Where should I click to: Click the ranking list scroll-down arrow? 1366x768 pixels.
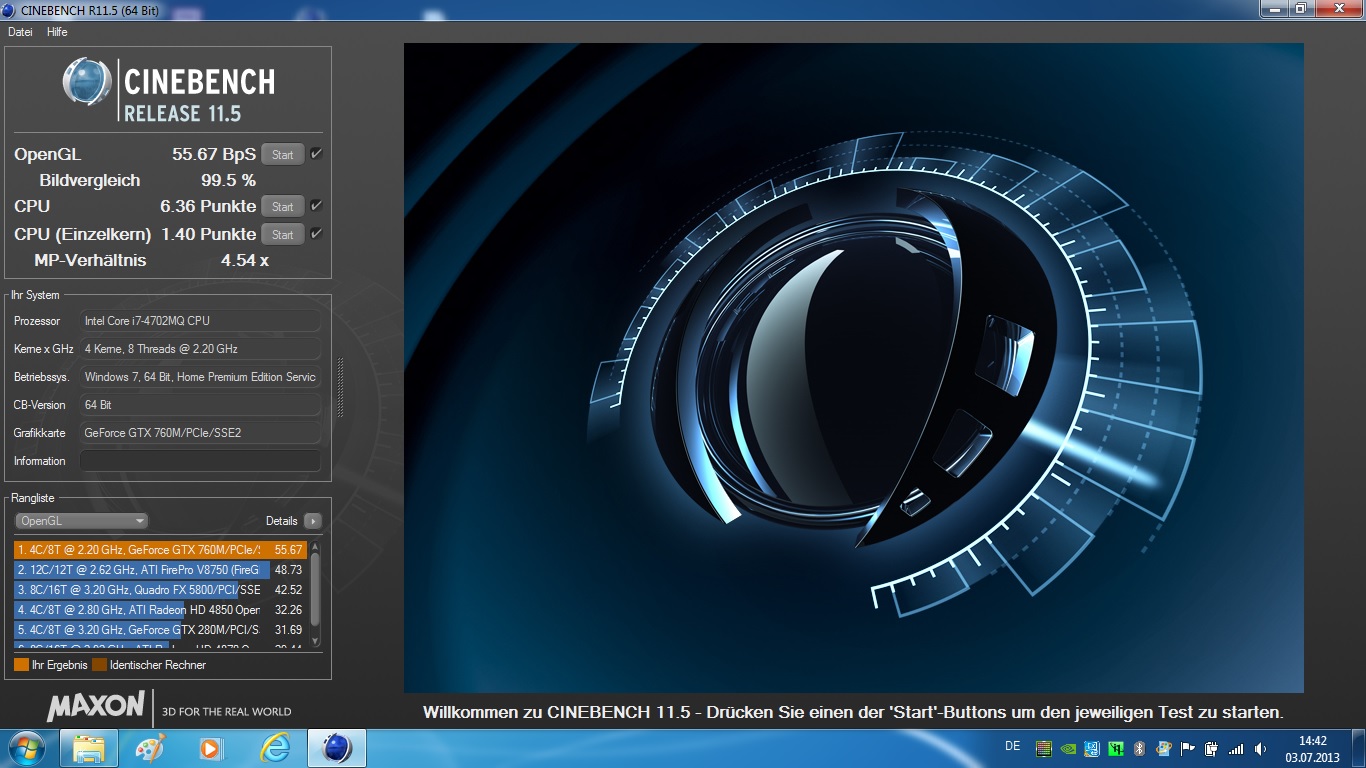point(316,641)
